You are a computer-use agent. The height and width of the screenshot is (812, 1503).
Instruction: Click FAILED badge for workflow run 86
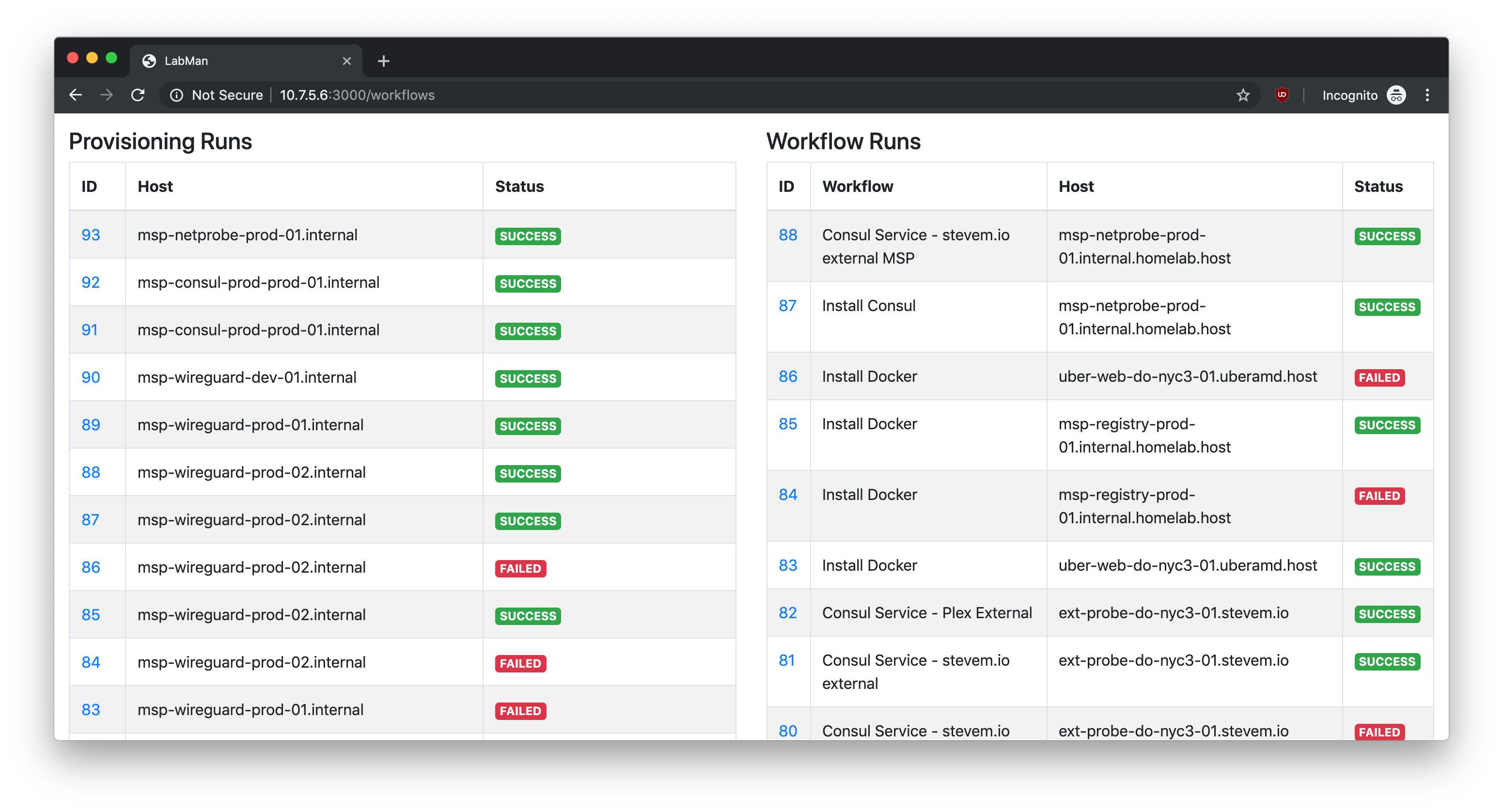point(1379,377)
